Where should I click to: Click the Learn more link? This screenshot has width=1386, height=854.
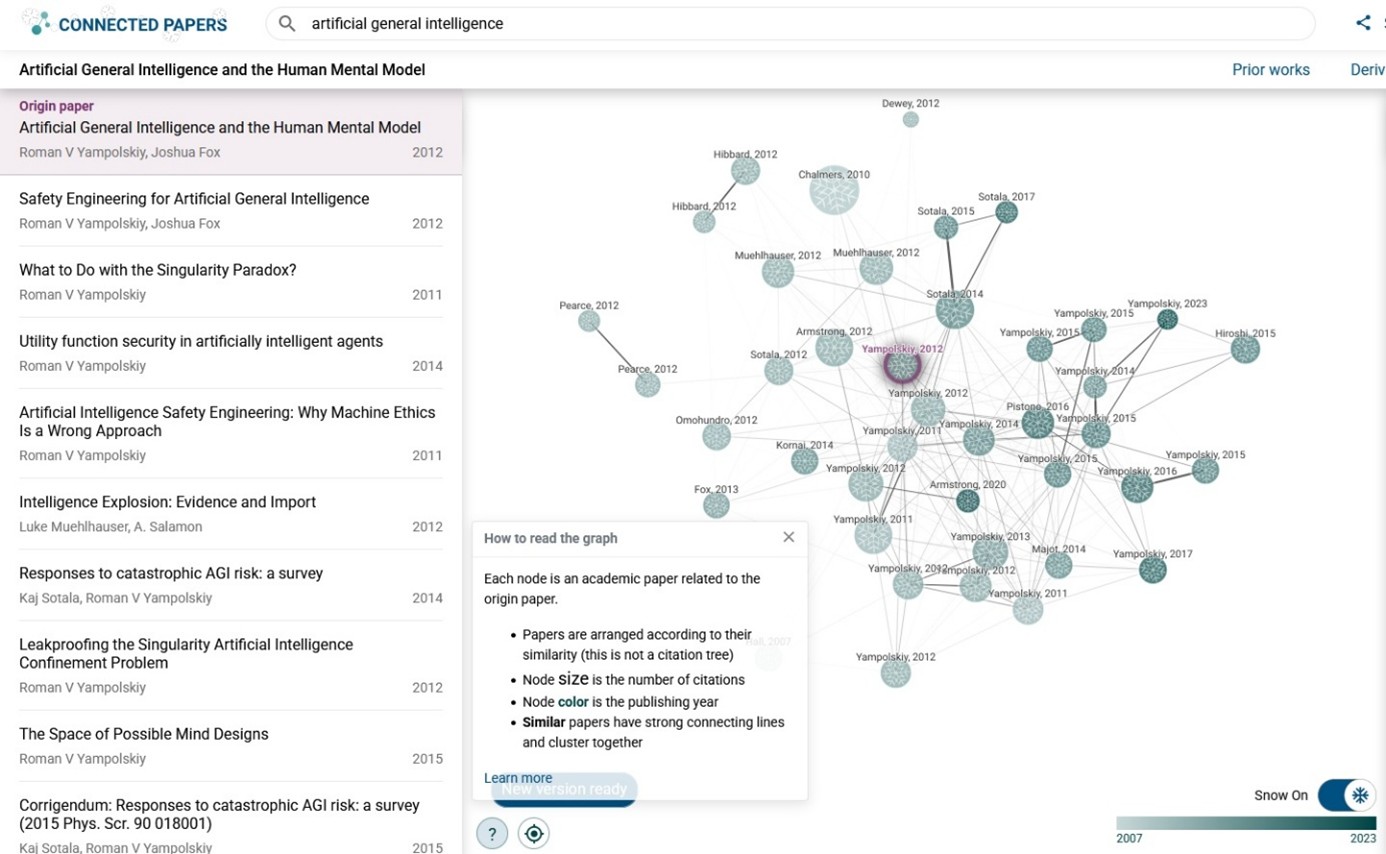pyautogui.click(x=517, y=778)
